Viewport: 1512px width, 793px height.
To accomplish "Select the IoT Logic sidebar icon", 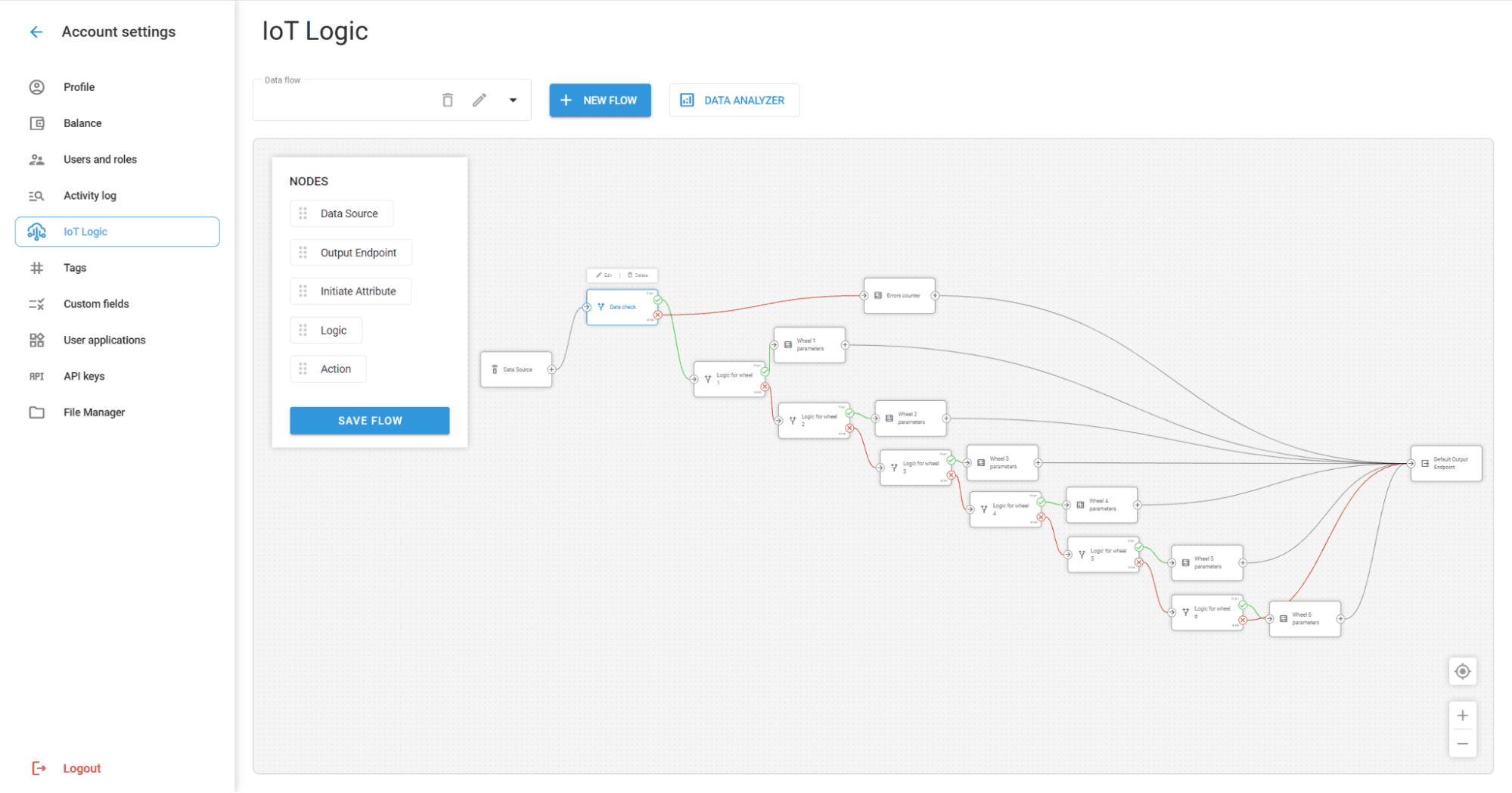I will (36, 232).
